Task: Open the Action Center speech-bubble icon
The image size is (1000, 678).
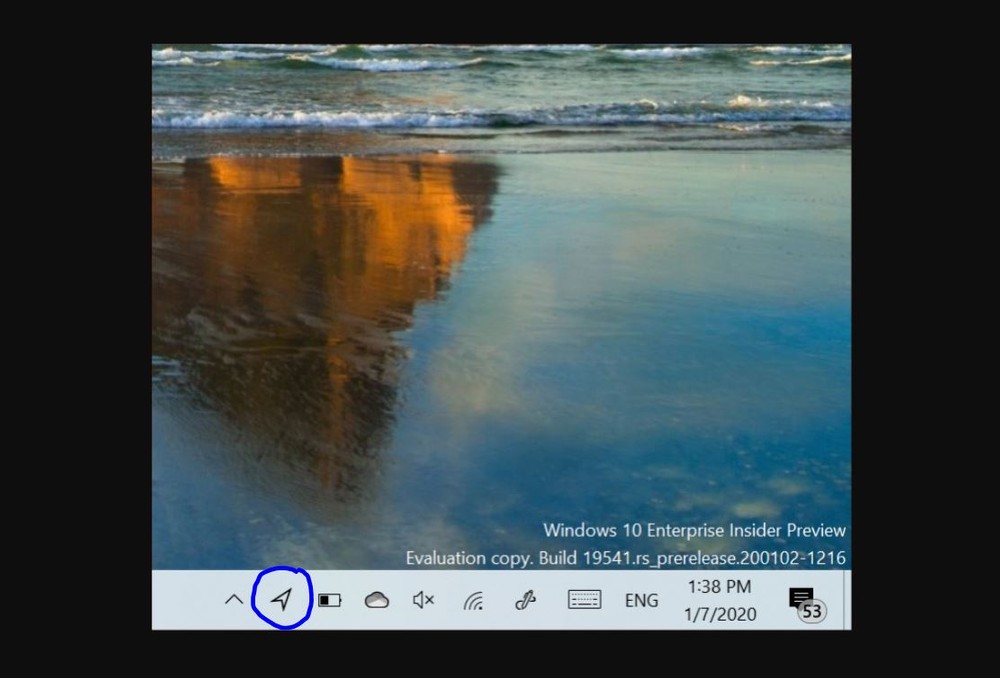Action: [800, 597]
